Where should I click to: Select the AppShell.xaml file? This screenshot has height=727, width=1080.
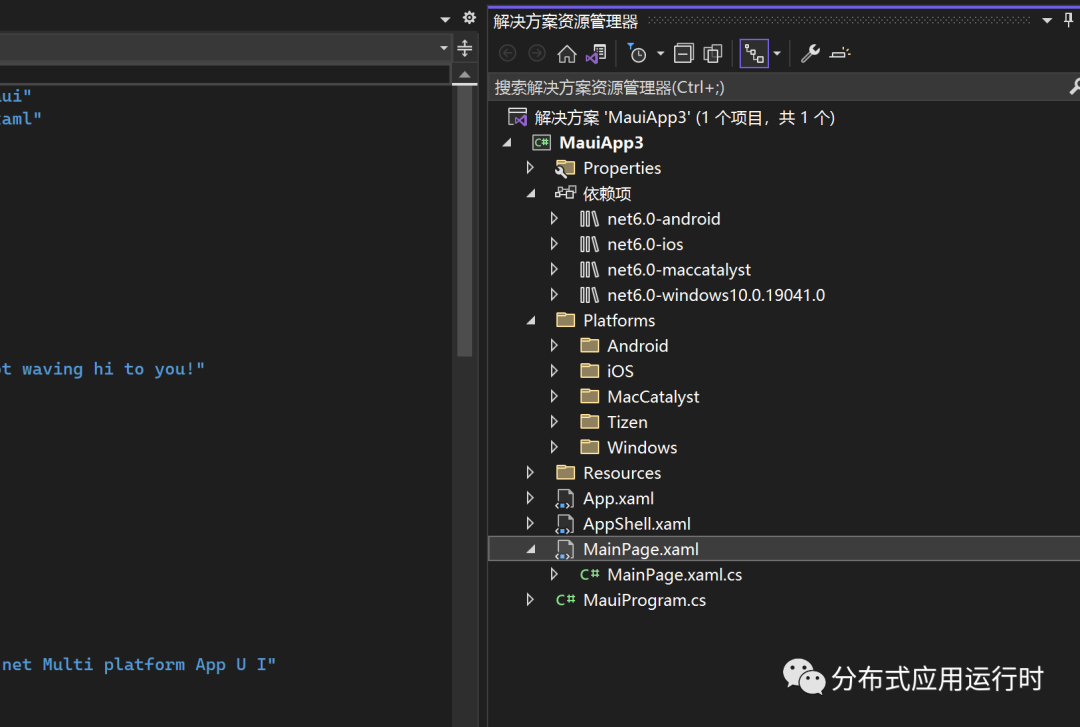coord(636,524)
